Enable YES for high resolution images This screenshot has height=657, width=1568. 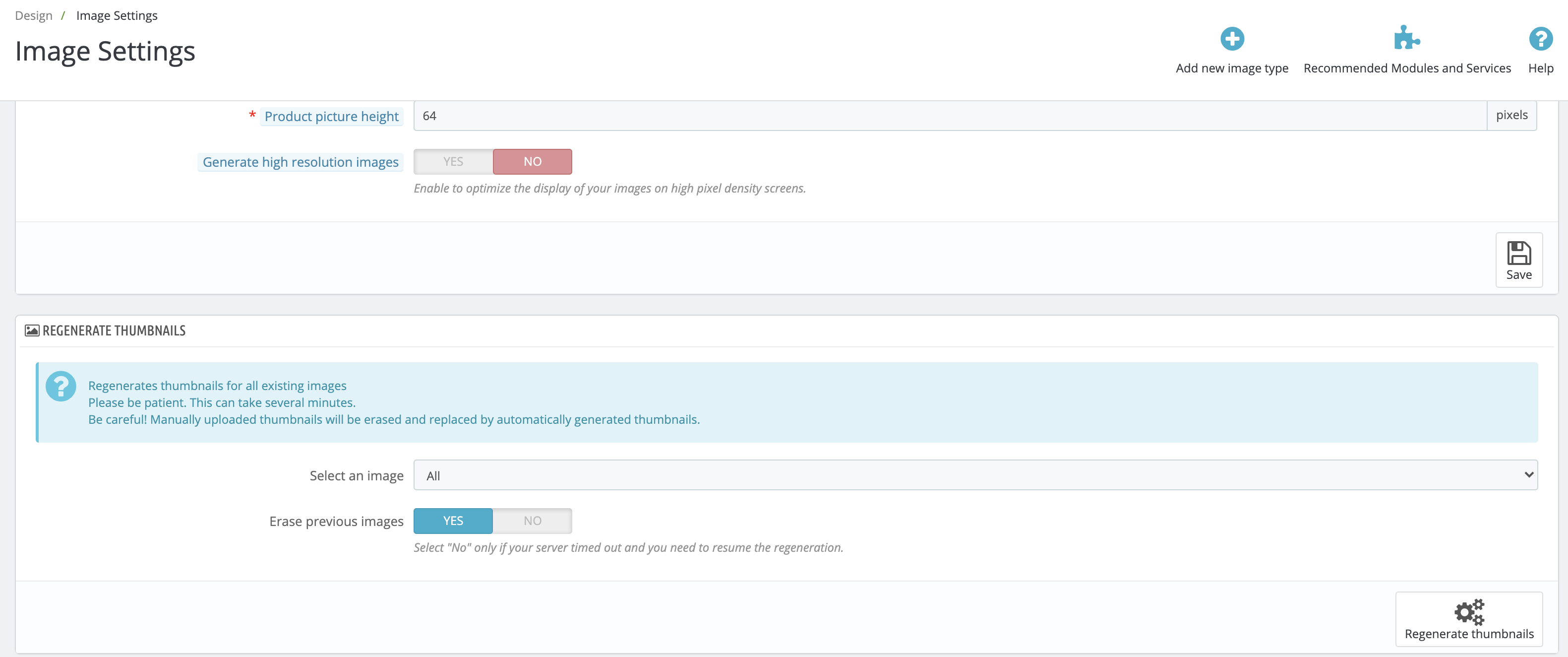pyautogui.click(x=453, y=161)
